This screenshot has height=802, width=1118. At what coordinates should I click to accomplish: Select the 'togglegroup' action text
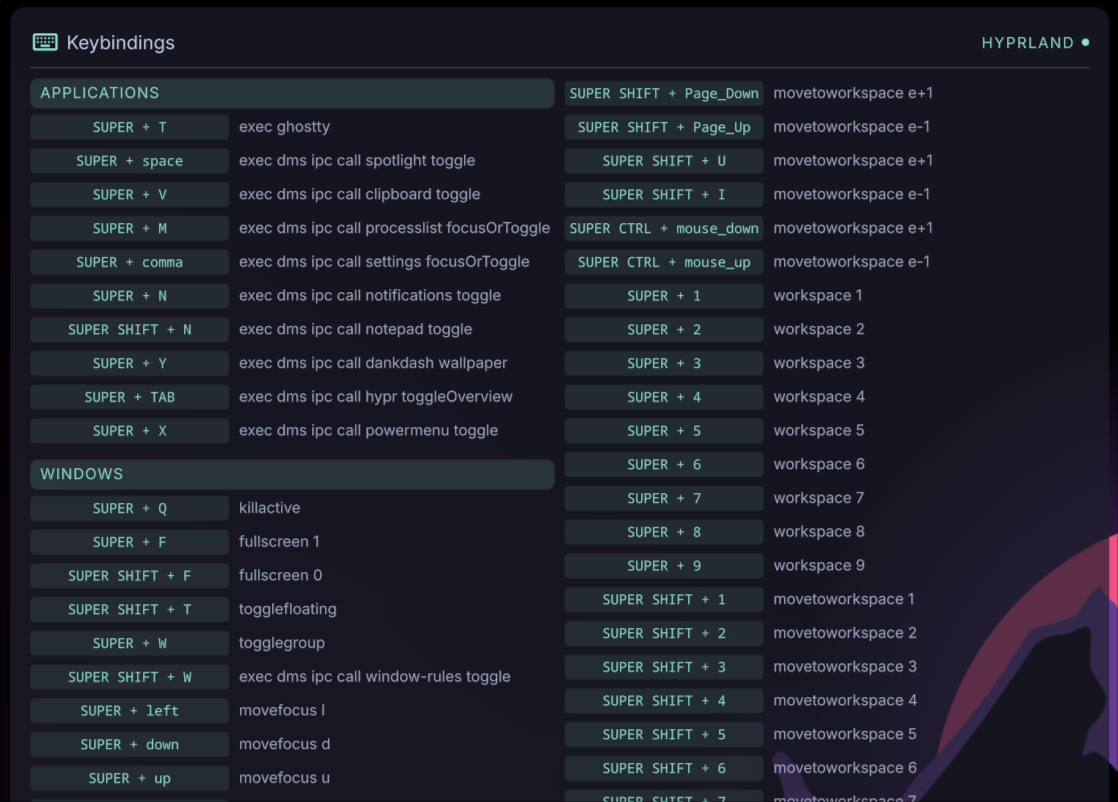[x=282, y=643]
